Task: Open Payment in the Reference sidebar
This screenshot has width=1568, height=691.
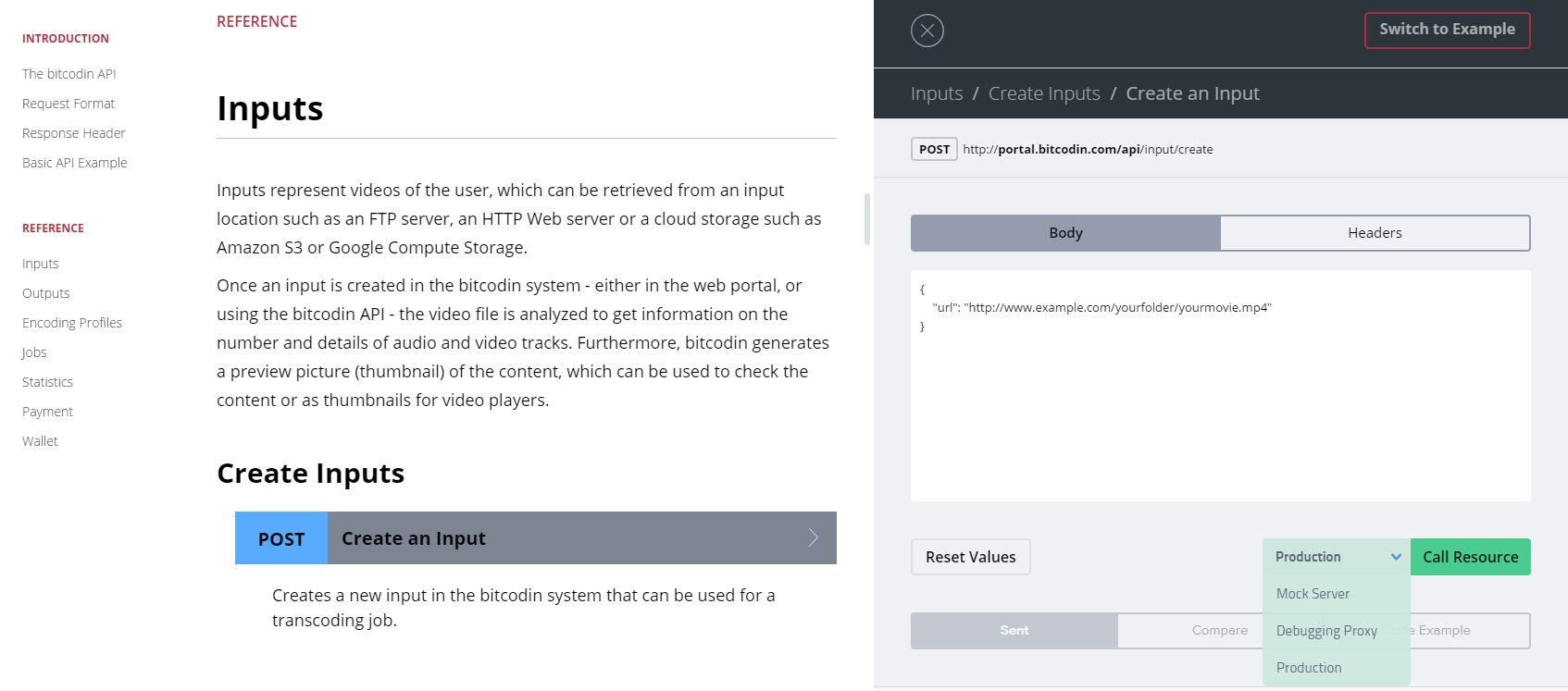Action: tap(47, 412)
